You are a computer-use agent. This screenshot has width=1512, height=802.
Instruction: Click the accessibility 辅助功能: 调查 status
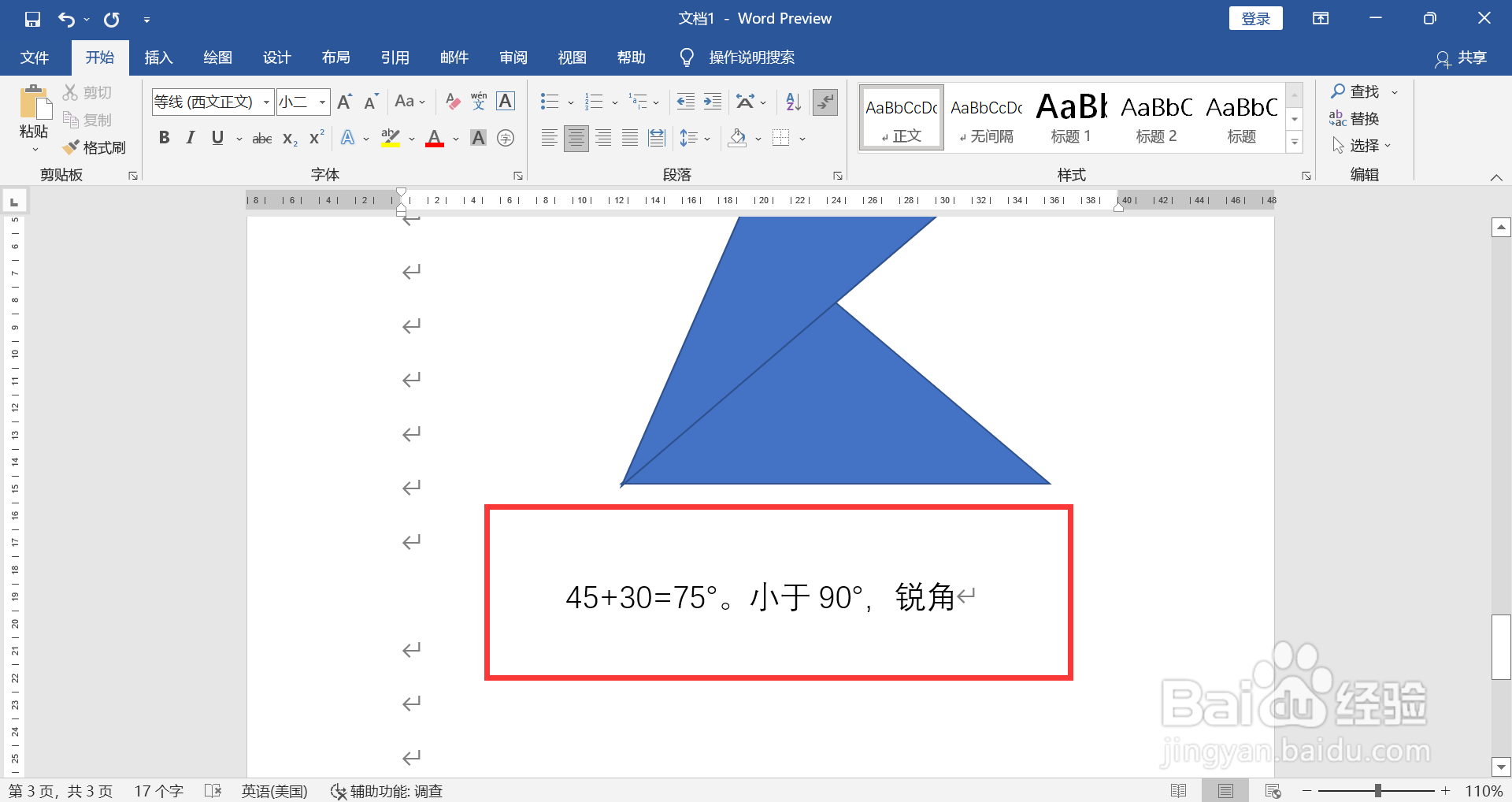[387, 791]
